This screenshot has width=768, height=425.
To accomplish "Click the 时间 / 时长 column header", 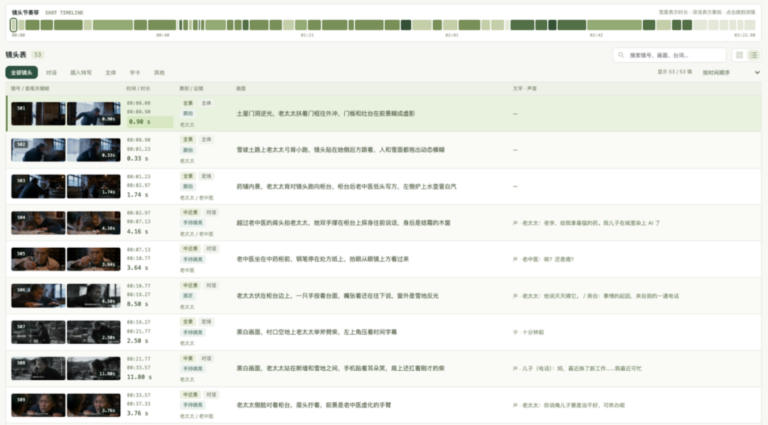I will click(138, 89).
